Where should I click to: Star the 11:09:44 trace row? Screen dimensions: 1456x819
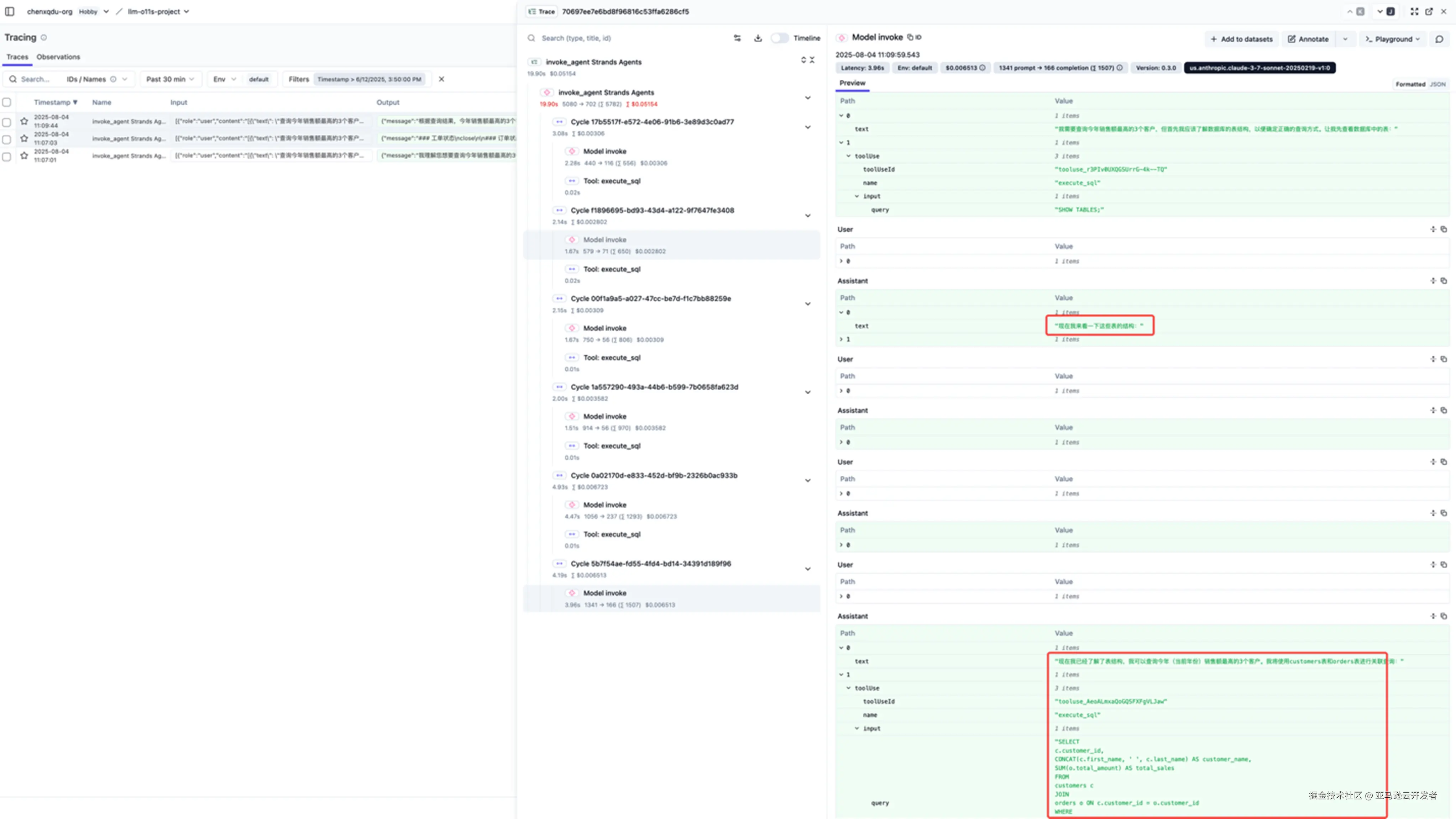(x=24, y=121)
